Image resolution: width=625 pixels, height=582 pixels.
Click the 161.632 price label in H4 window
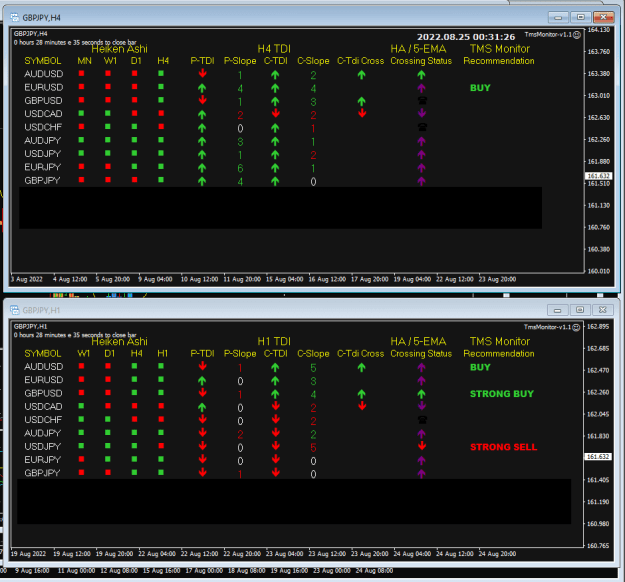(x=598, y=176)
